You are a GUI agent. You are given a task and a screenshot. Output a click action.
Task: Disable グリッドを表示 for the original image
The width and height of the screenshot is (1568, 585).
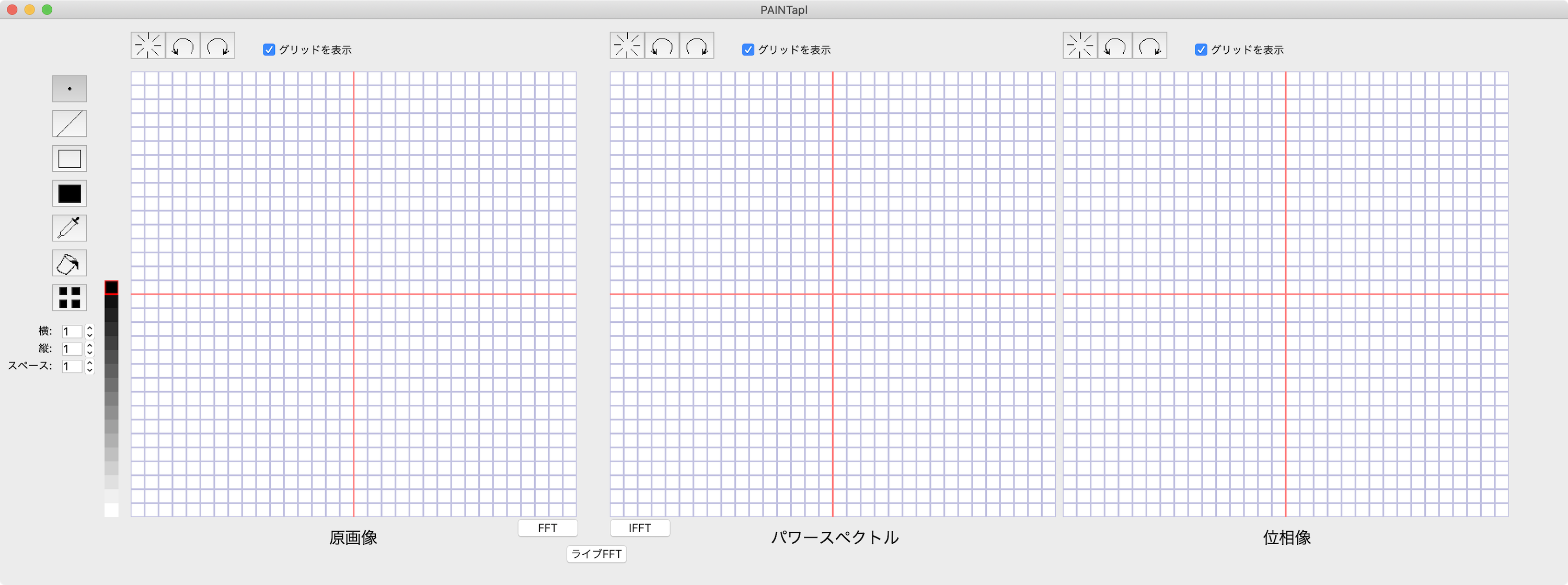(x=269, y=50)
